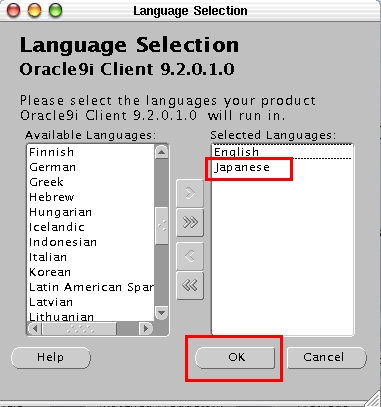Select Greek in Available Languages
381x407 pixels.
[90, 182]
